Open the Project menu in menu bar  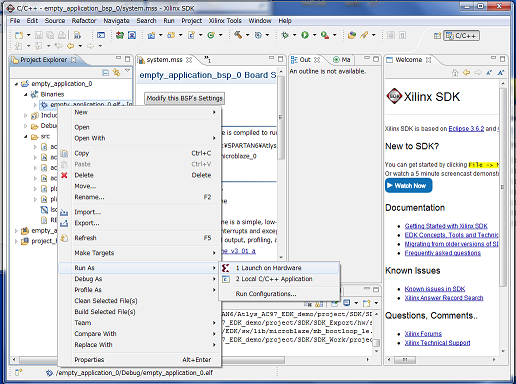192,21
